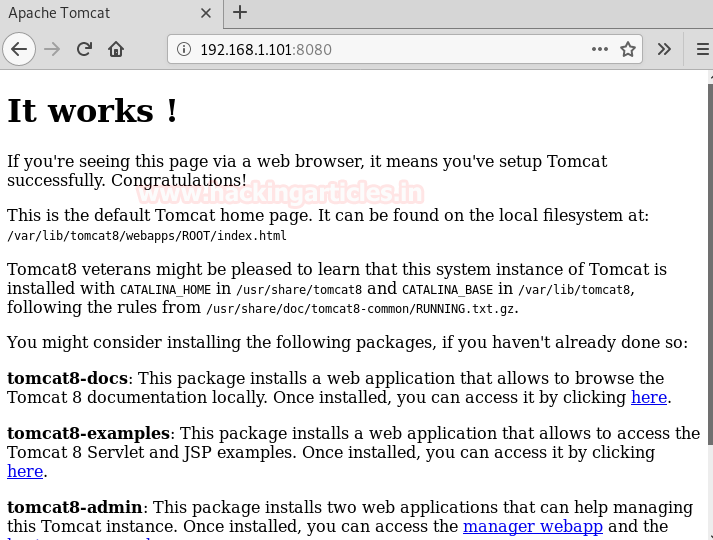Viewport: 713px width, 540px height.
Task: Click the forward navigation arrow
Action: [x=52, y=49]
